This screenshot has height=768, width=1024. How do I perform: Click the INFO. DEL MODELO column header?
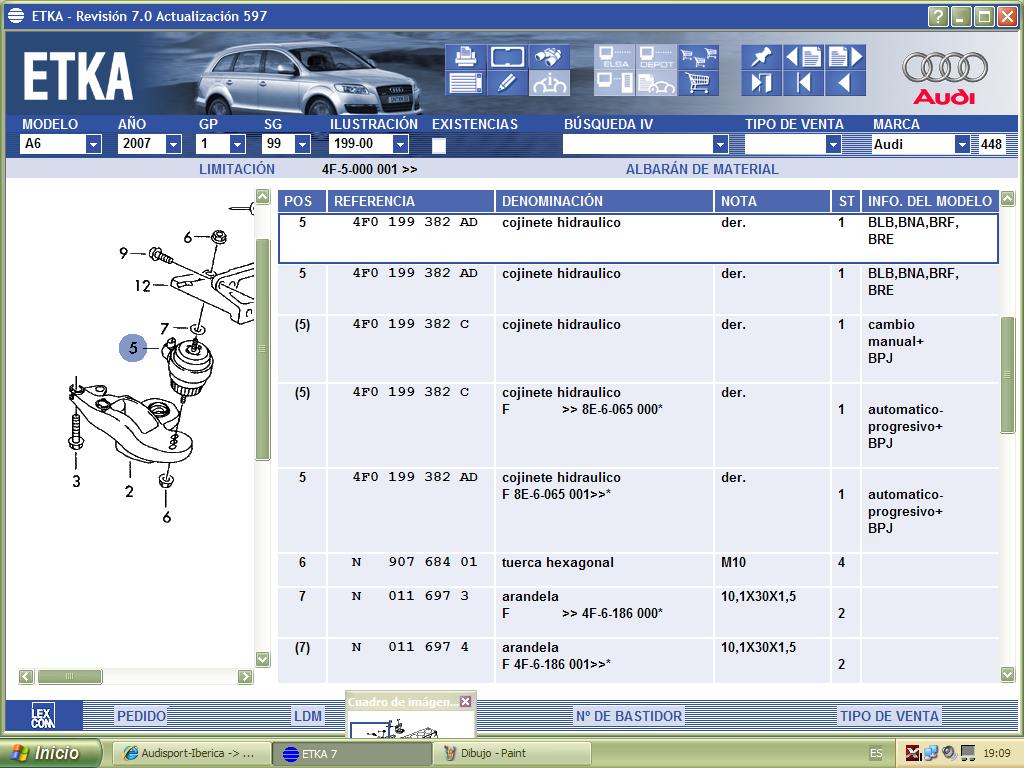pos(930,201)
